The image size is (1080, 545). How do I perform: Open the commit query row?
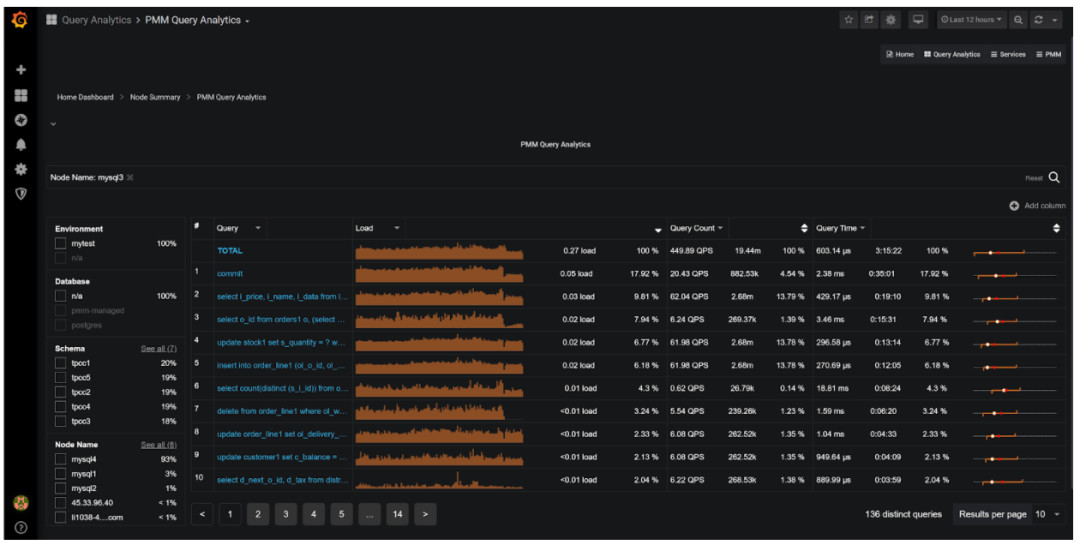click(x=229, y=274)
